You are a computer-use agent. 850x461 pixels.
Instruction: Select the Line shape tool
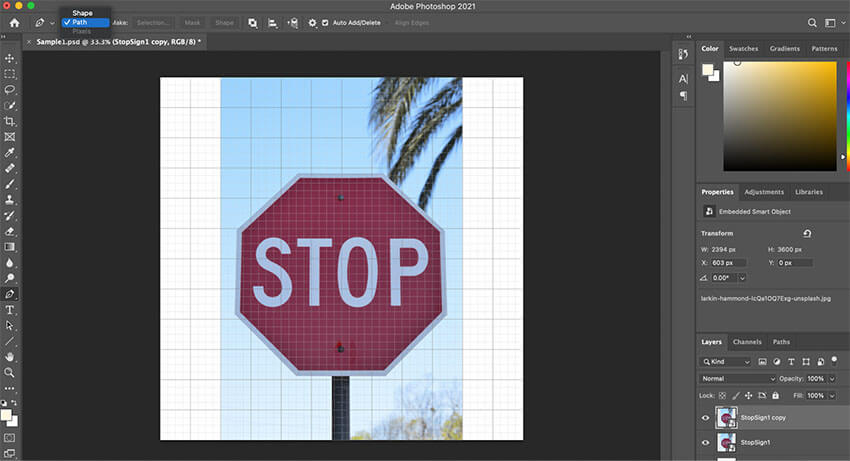tap(10, 341)
